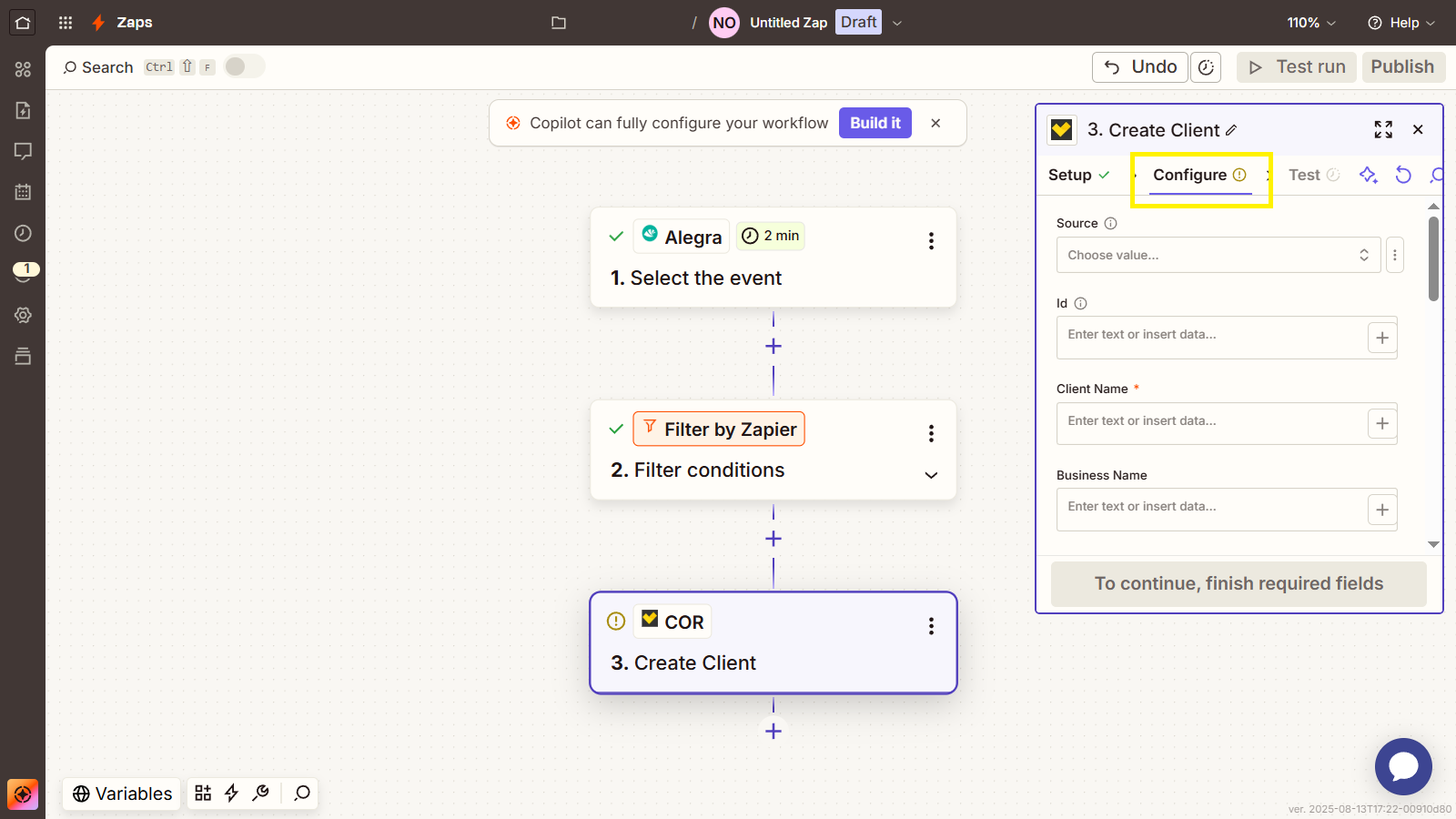
Task: Open the zoom level 110% dropdown
Action: point(1311,23)
